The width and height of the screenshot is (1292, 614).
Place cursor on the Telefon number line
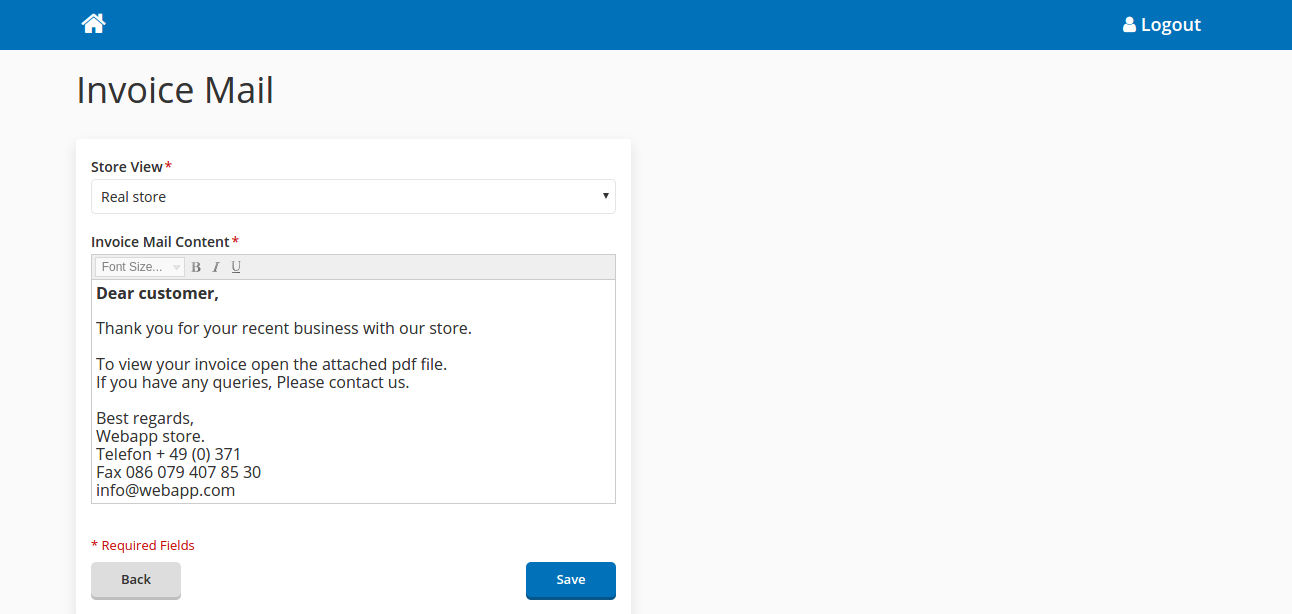(x=168, y=454)
